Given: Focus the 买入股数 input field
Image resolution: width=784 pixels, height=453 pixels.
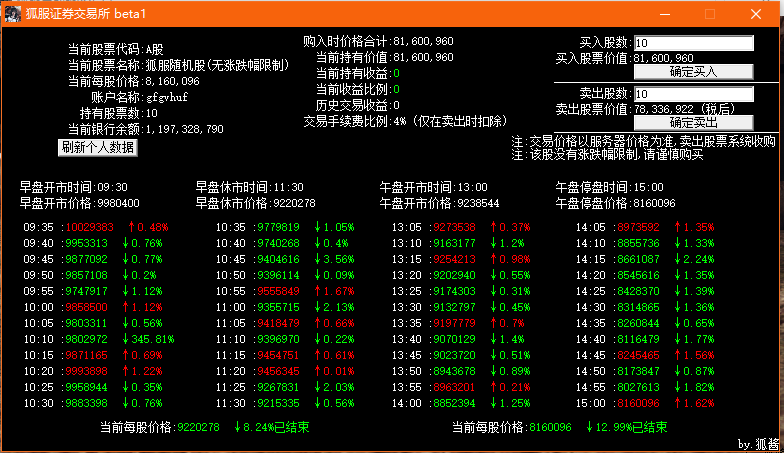Looking at the screenshot, I should point(693,43).
